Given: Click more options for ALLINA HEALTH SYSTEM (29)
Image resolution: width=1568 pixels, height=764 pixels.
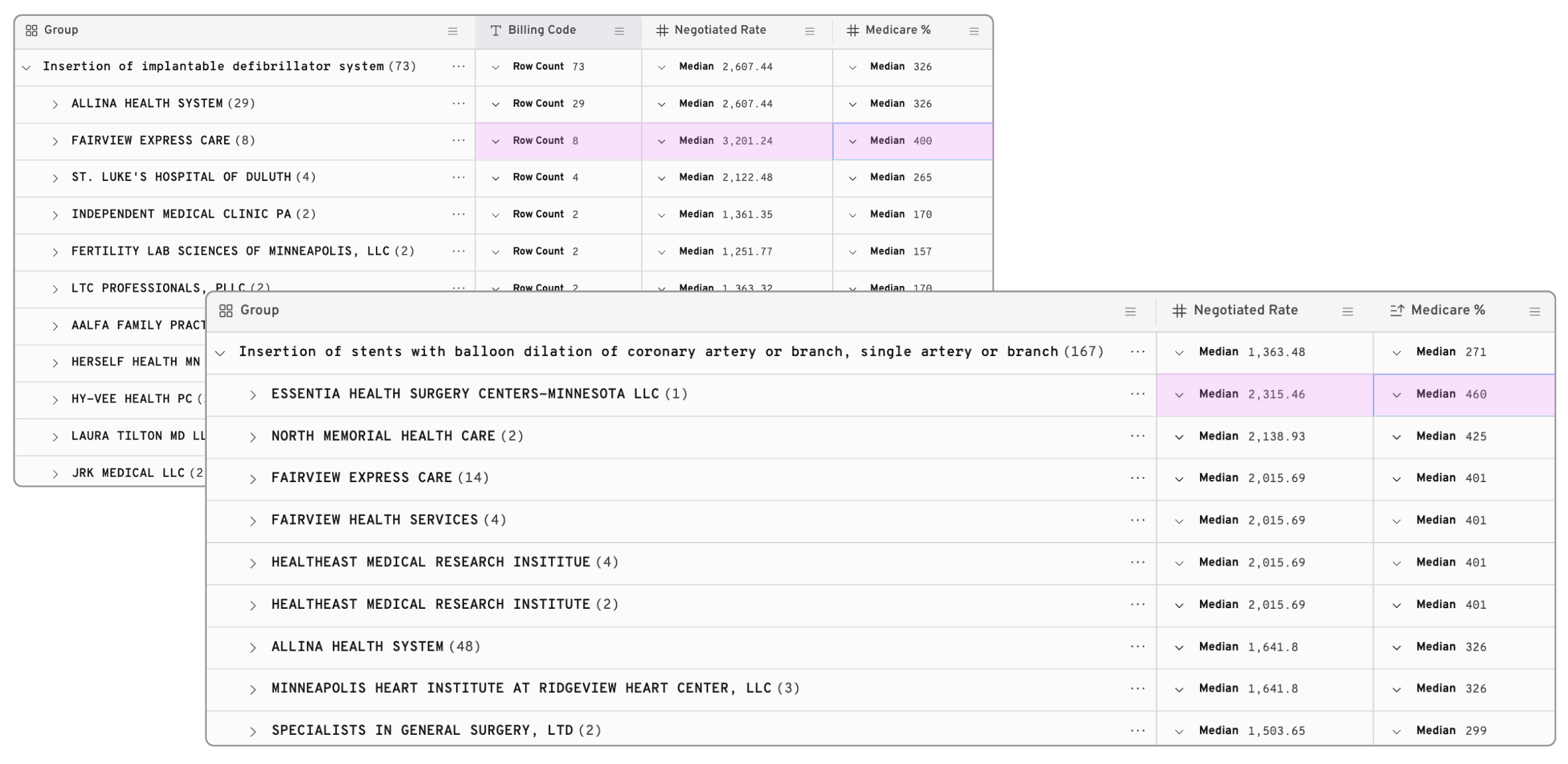Looking at the screenshot, I should (458, 103).
